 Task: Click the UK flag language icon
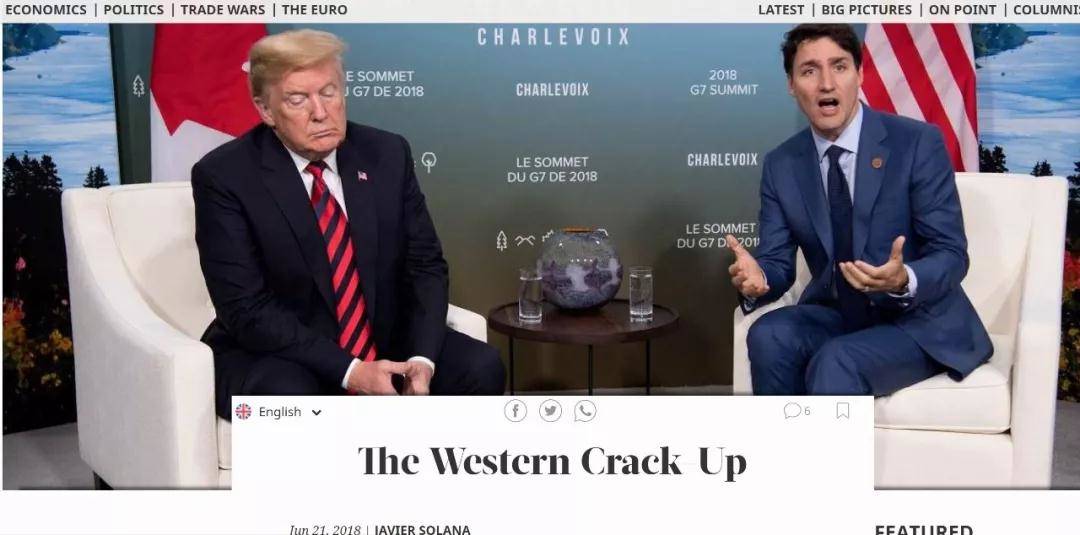click(x=243, y=412)
